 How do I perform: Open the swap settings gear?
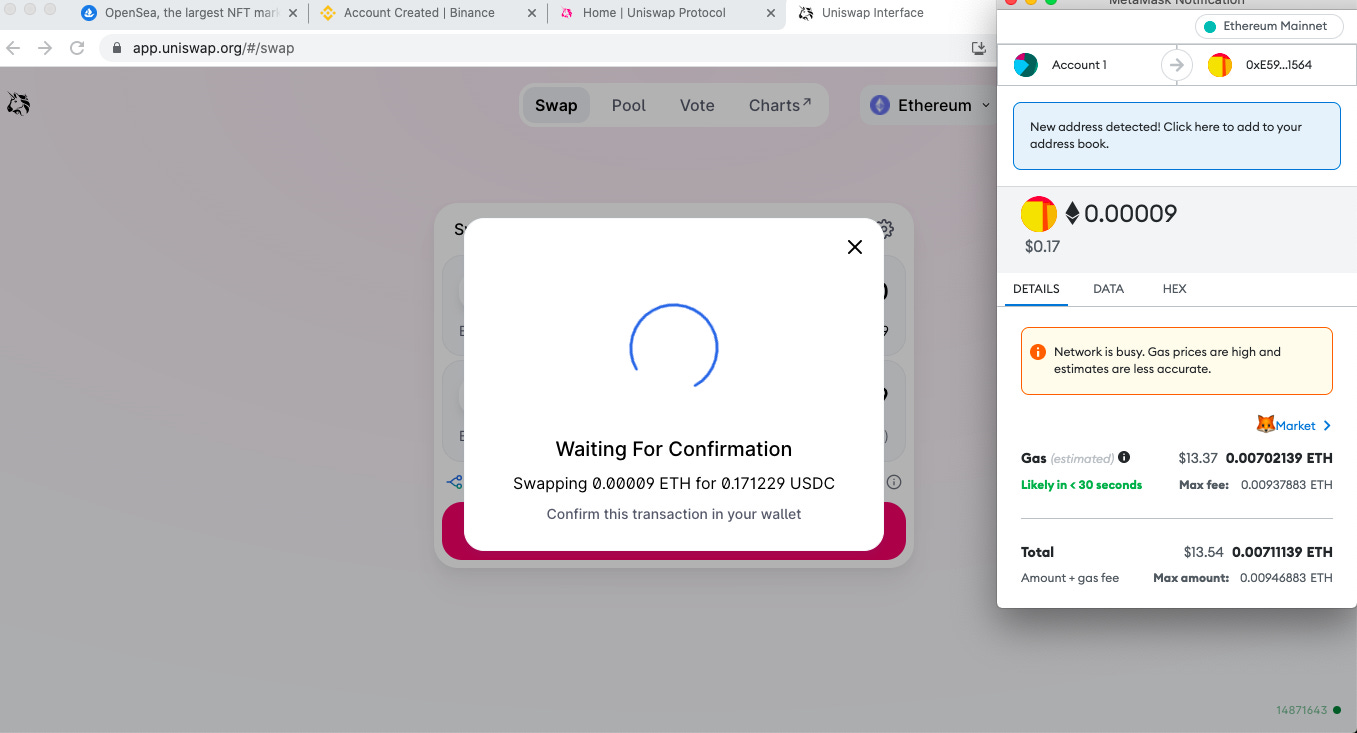tap(884, 229)
